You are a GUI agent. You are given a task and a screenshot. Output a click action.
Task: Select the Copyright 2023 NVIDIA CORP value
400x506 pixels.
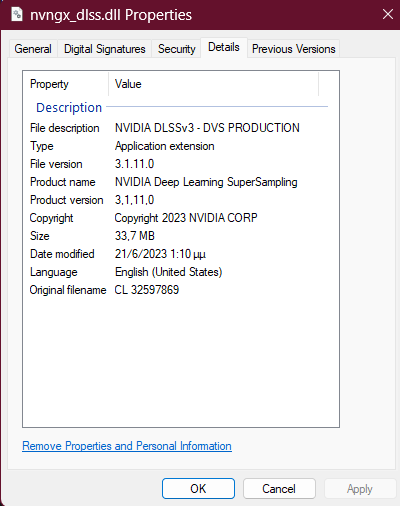(x=186, y=218)
